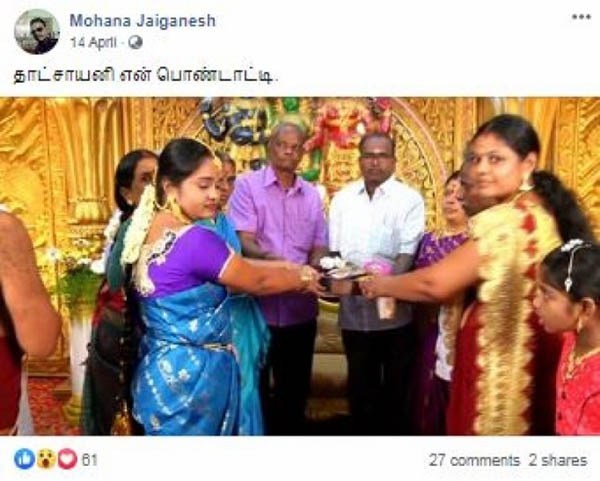Click the globe public privacy icon
The height and width of the screenshot is (481, 600).
pyautogui.click(x=135, y=42)
